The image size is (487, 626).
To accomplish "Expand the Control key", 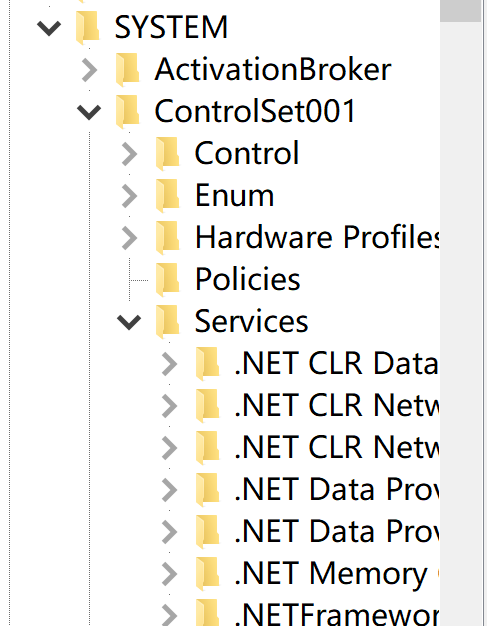I will click(129, 154).
